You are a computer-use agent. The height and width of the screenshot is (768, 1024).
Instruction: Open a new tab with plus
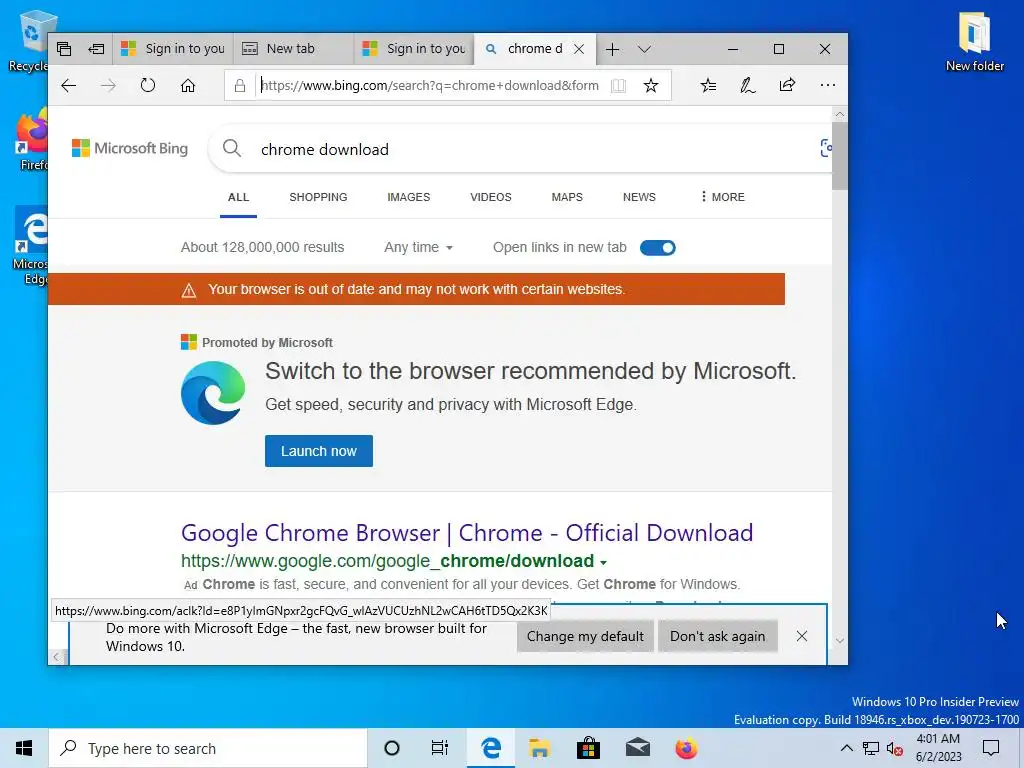click(x=612, y=50)
